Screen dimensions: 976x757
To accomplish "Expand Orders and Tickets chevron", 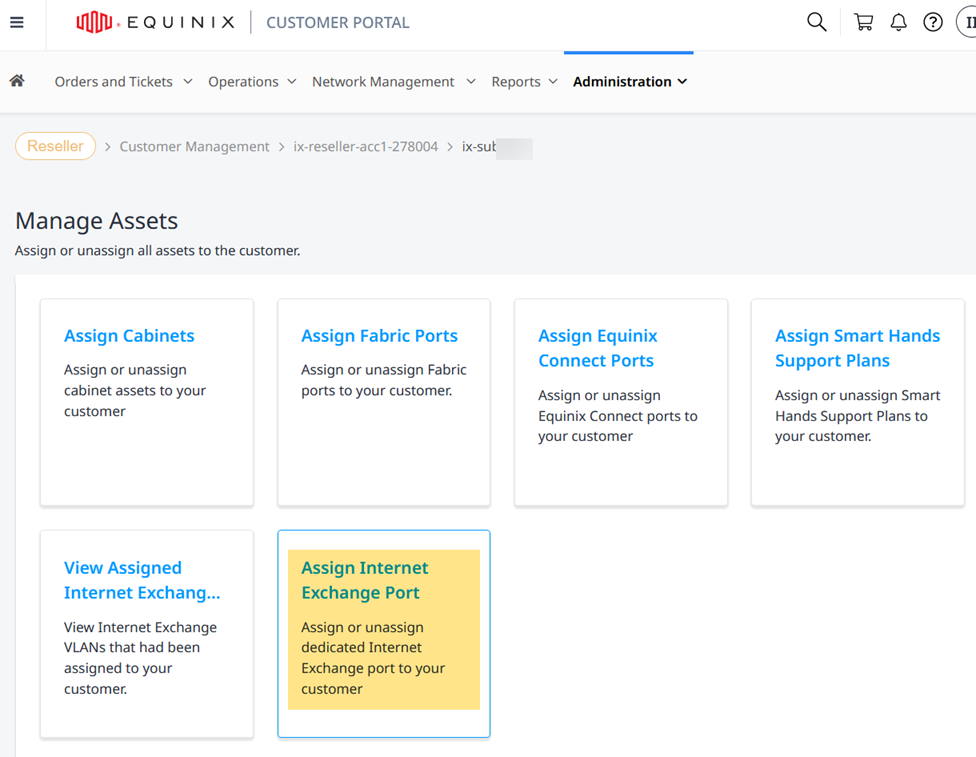I will [187, 82].
